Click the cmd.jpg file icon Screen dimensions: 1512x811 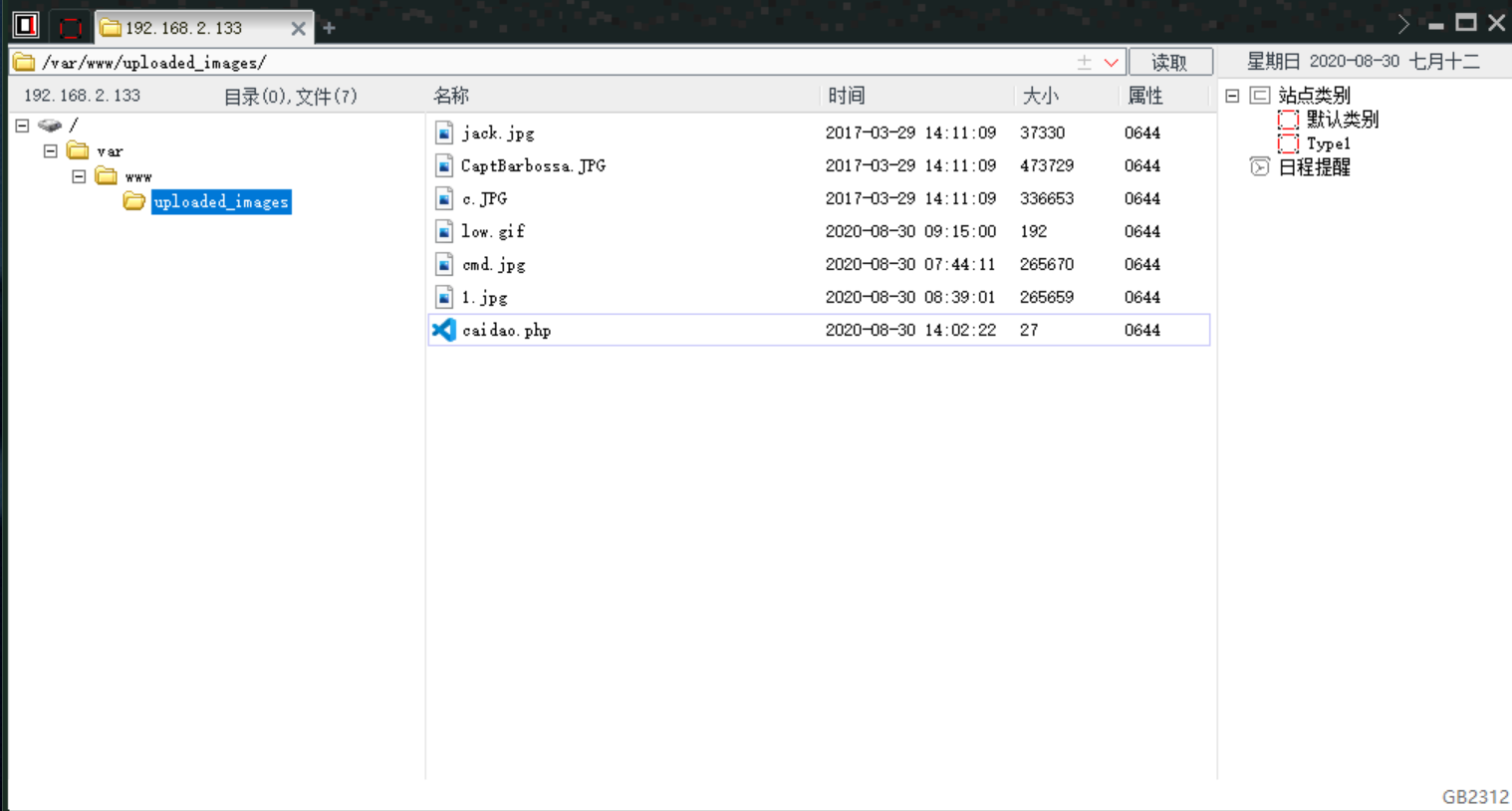(444, 264)
